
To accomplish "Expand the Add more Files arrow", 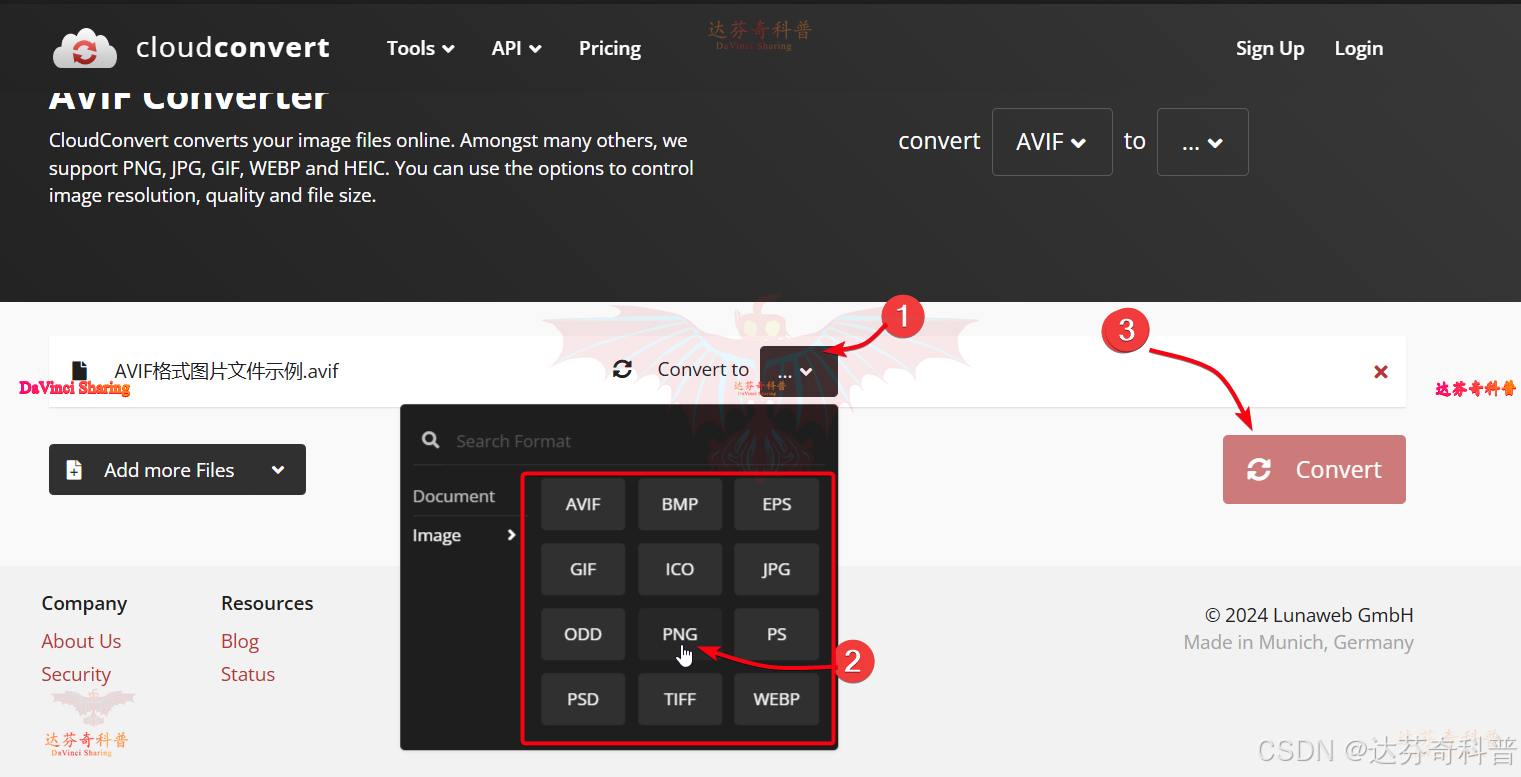I will tap(278, 470).
